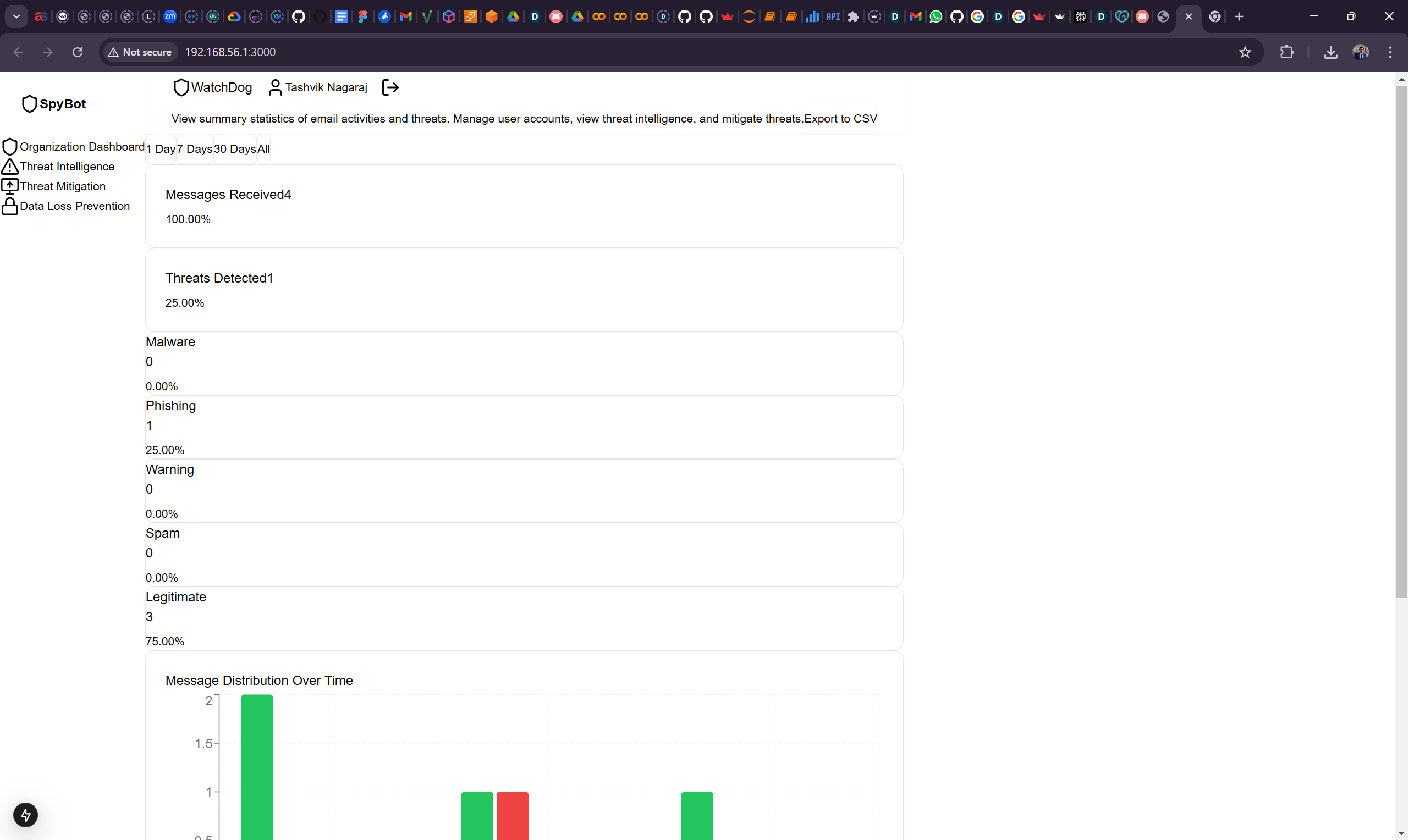Click Export to CSV button

pos(840,119)
